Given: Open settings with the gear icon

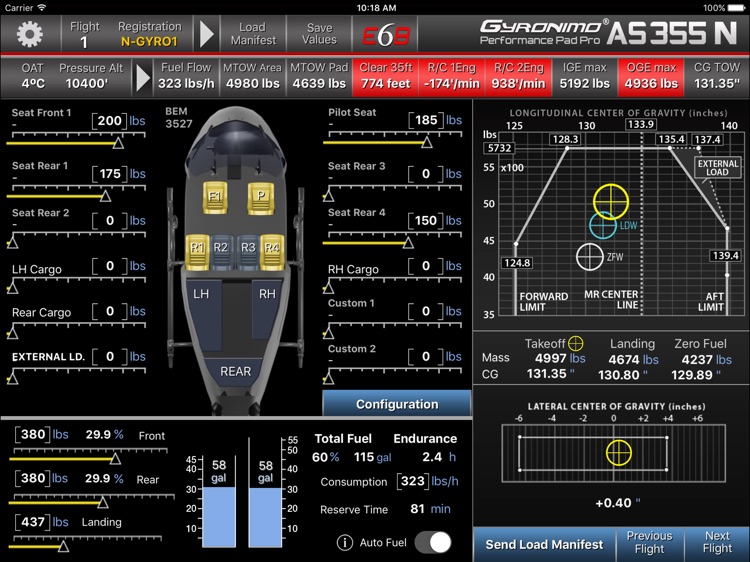Looking at the screenshot, I should pyautogui.click(x=30, y=34).
